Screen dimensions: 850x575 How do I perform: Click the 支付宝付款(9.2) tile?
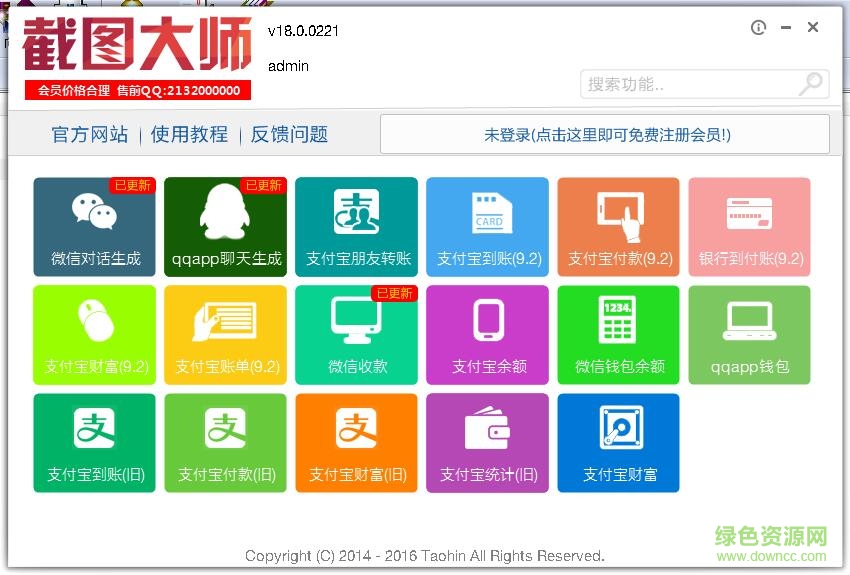[x=619, y=227]
